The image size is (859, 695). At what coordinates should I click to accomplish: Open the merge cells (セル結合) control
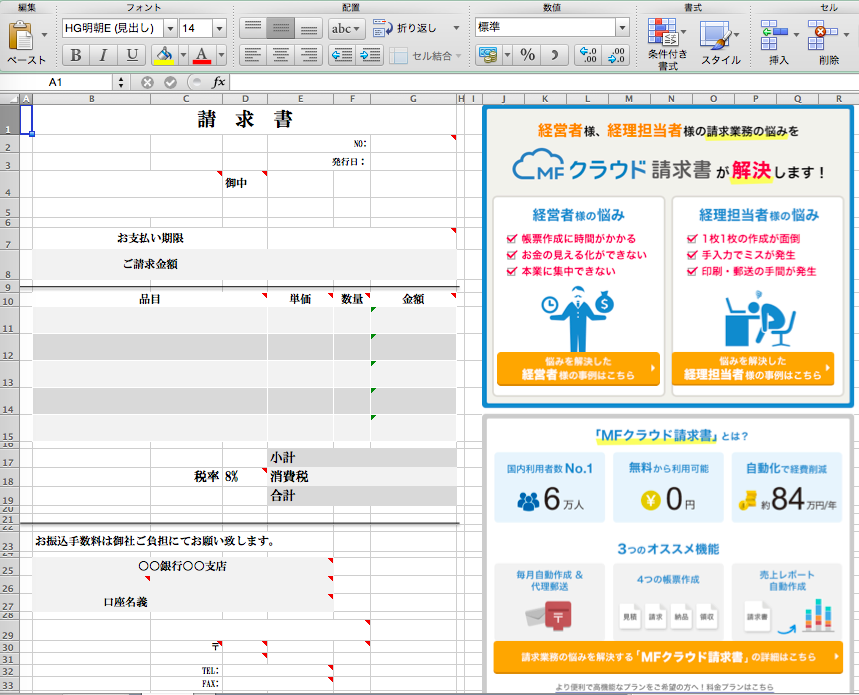tap(425, 55)
